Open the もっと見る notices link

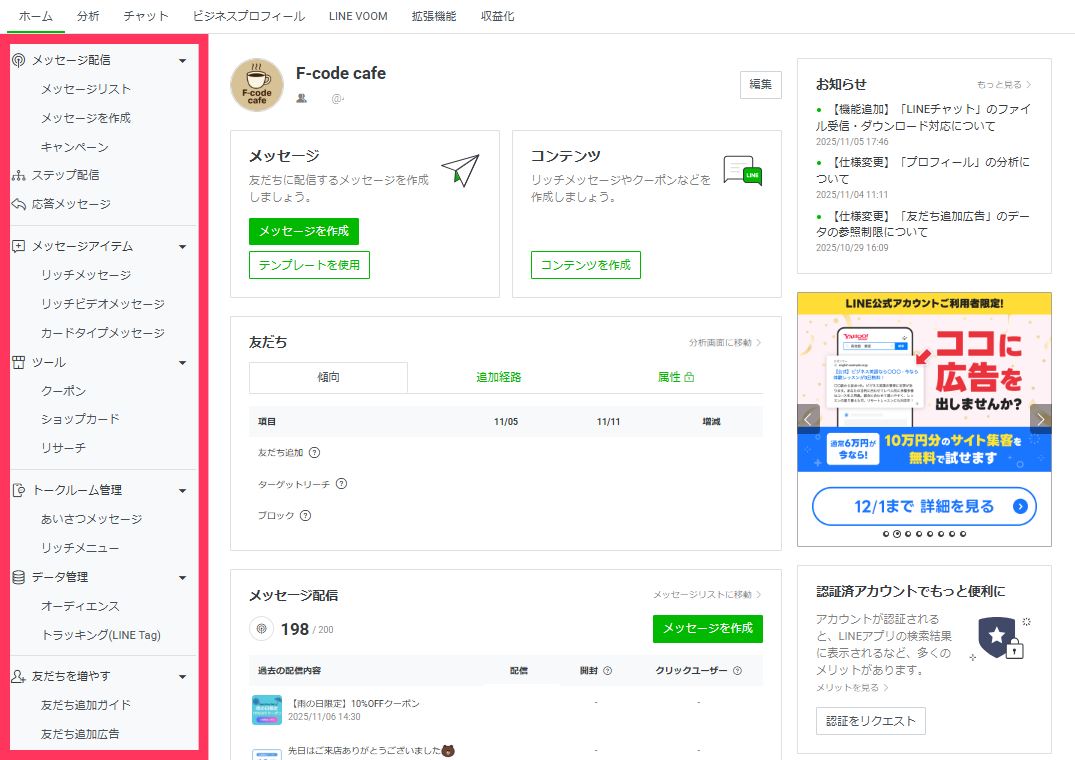coord(1004,85)
